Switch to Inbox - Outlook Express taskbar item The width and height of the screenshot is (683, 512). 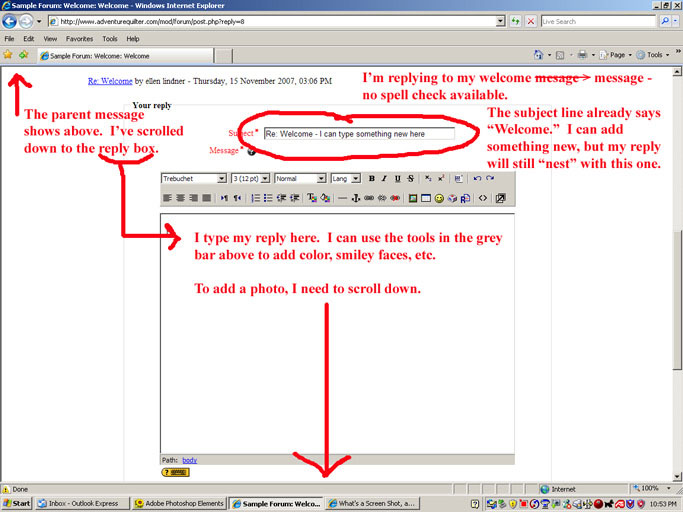click(x=83, y=504)
